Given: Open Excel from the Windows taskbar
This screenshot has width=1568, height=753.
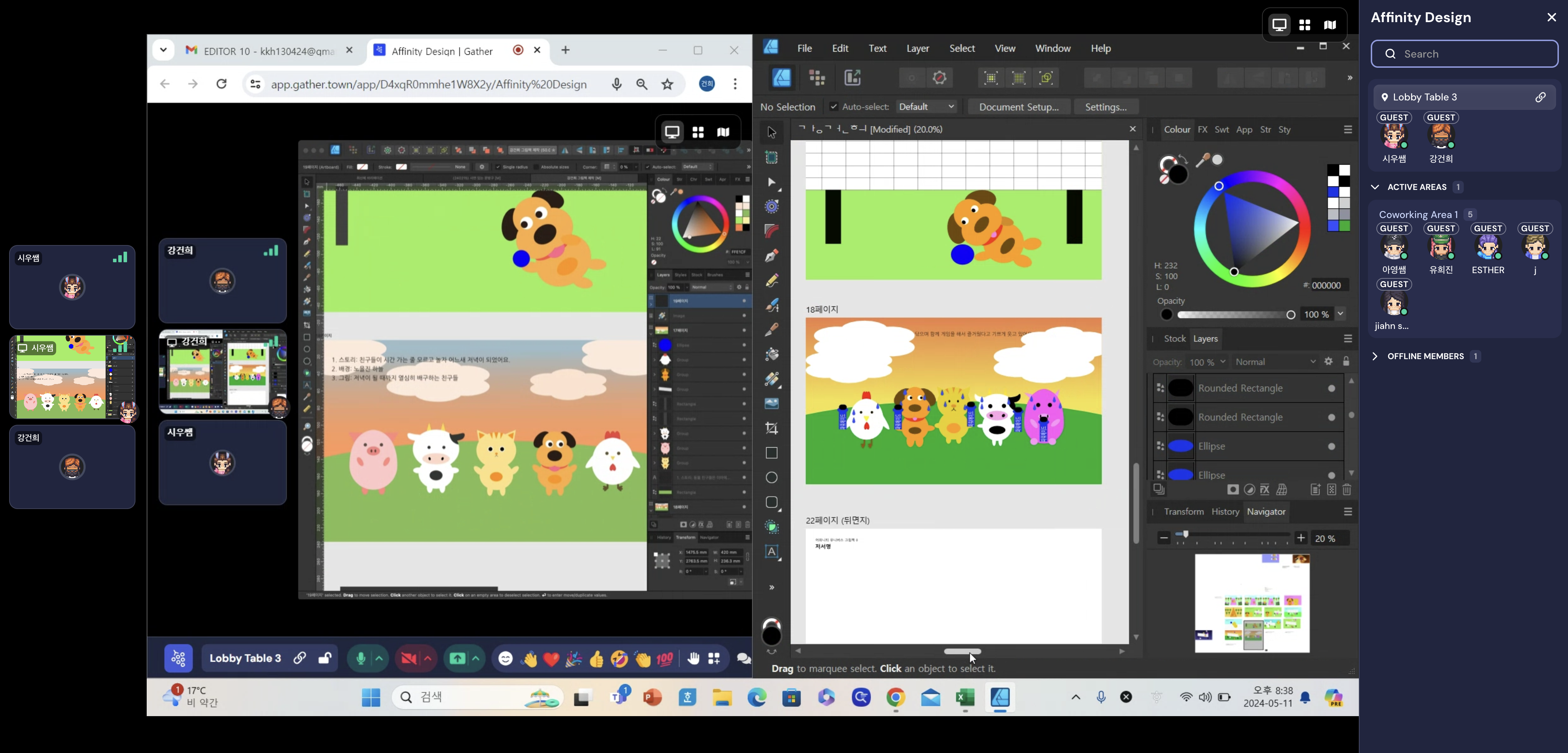Looking at the screenshot, I should 965,698.
